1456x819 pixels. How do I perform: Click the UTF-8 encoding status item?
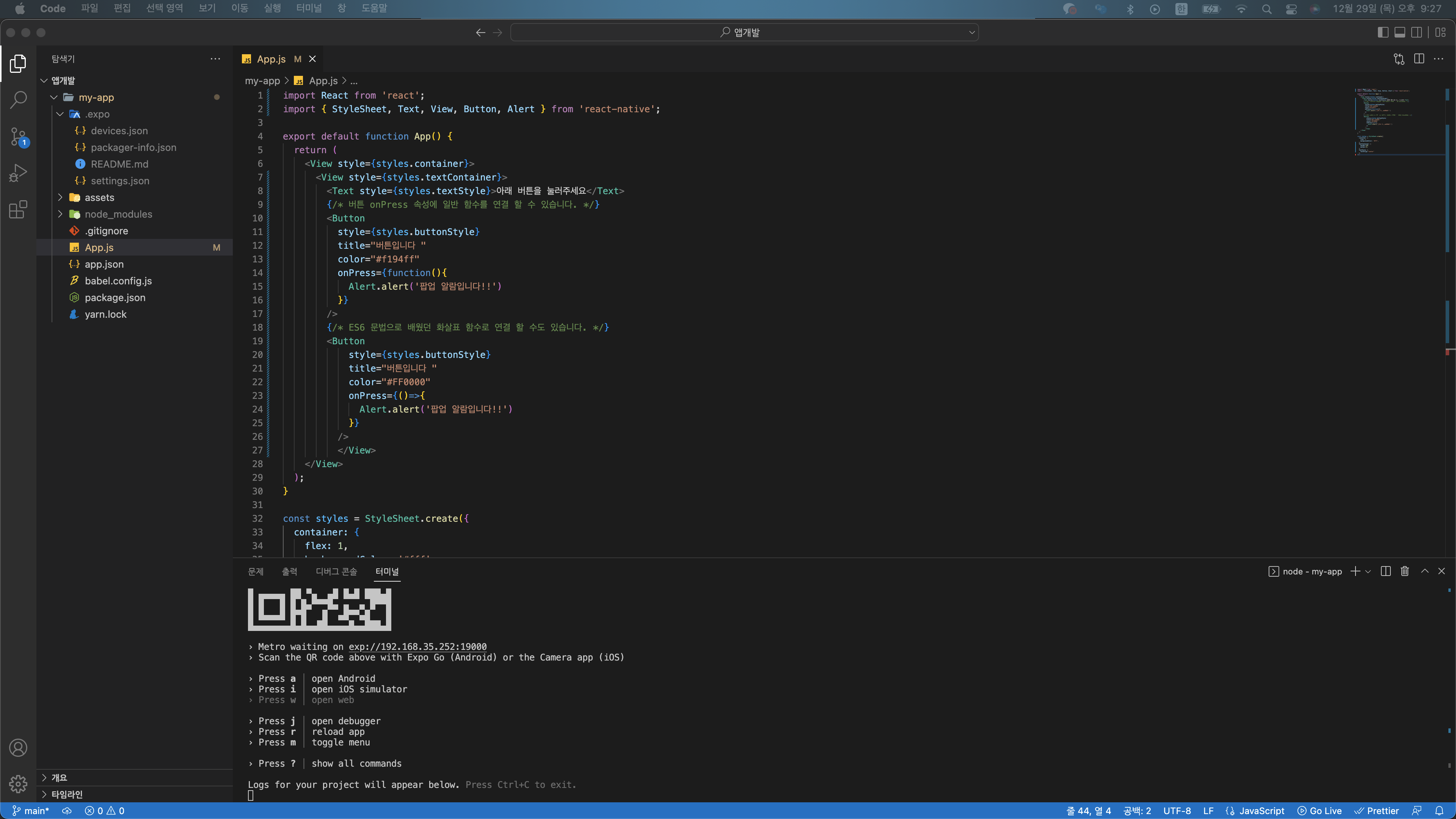[1177, 811]
